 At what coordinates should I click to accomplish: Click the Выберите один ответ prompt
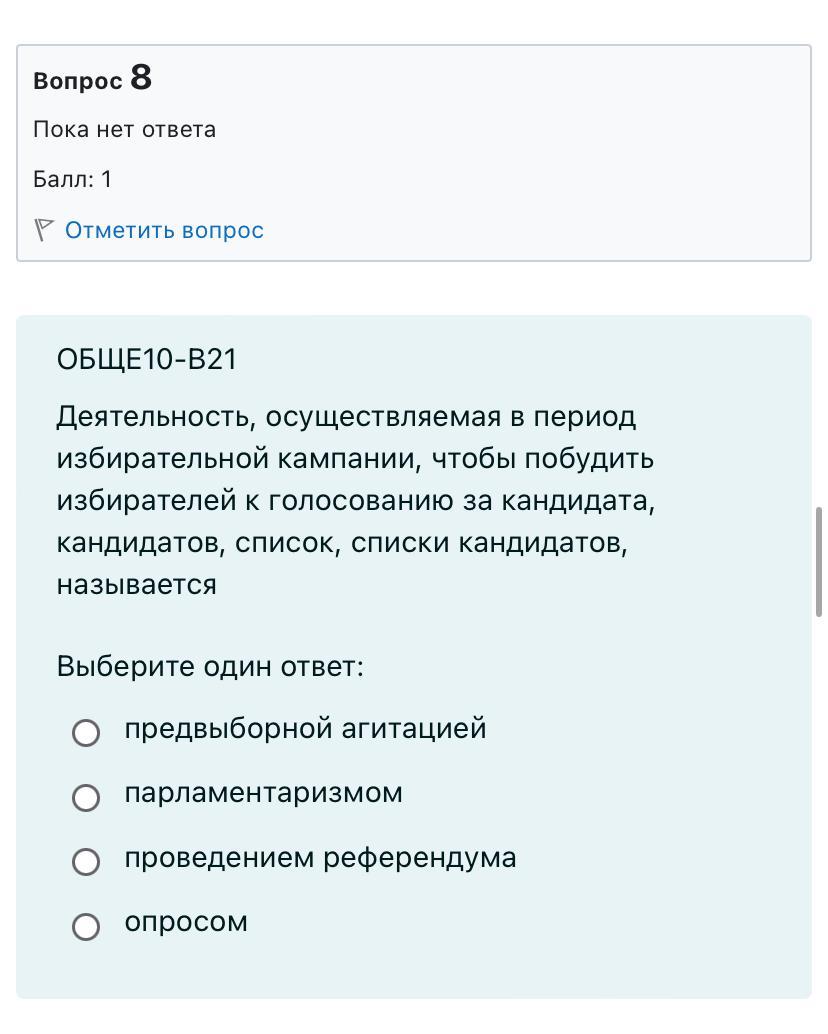tap(210, 666)
